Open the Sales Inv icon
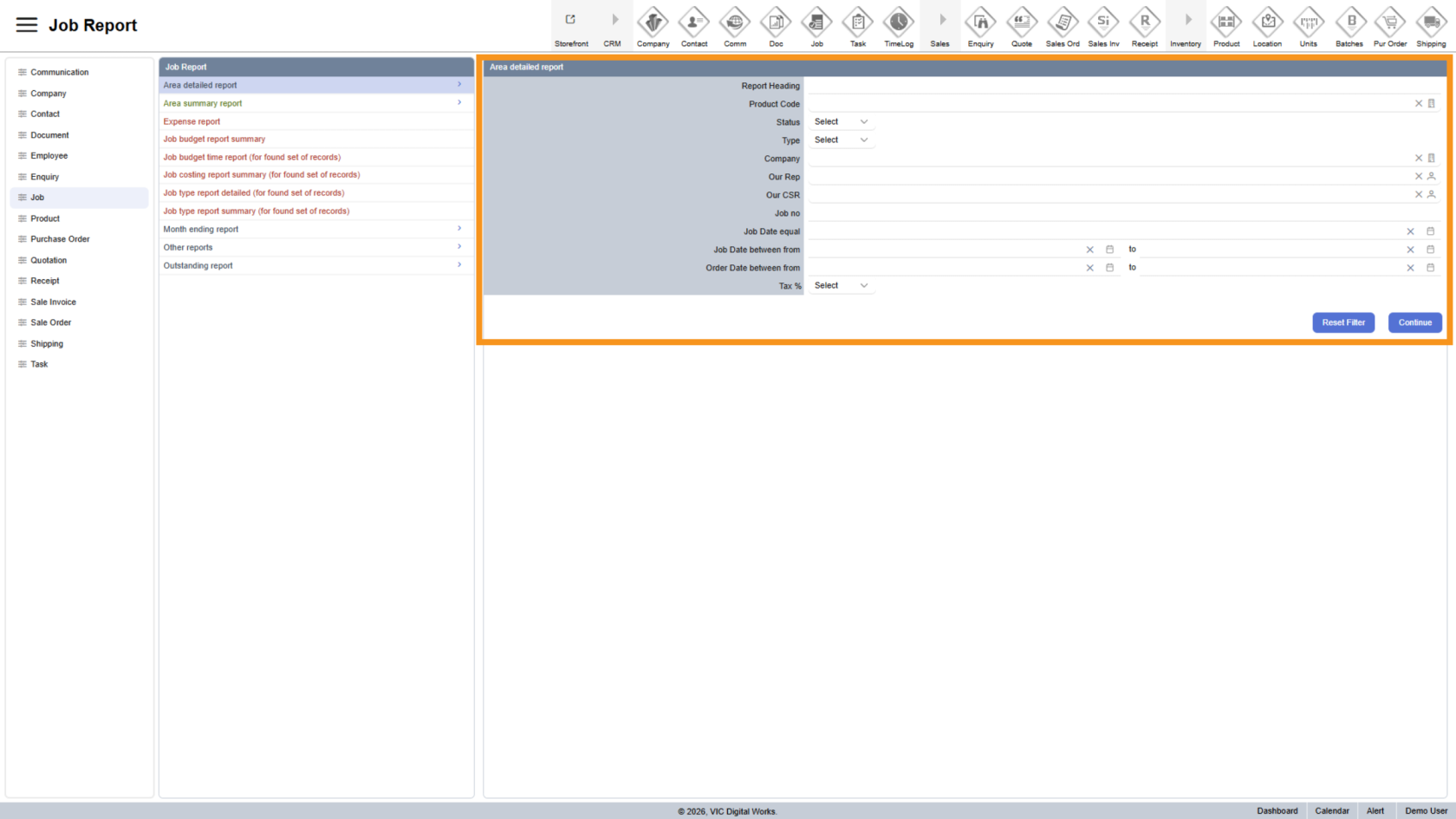Image resolution: width=1456 pixels, height=819 pixels. [1103, 23]
